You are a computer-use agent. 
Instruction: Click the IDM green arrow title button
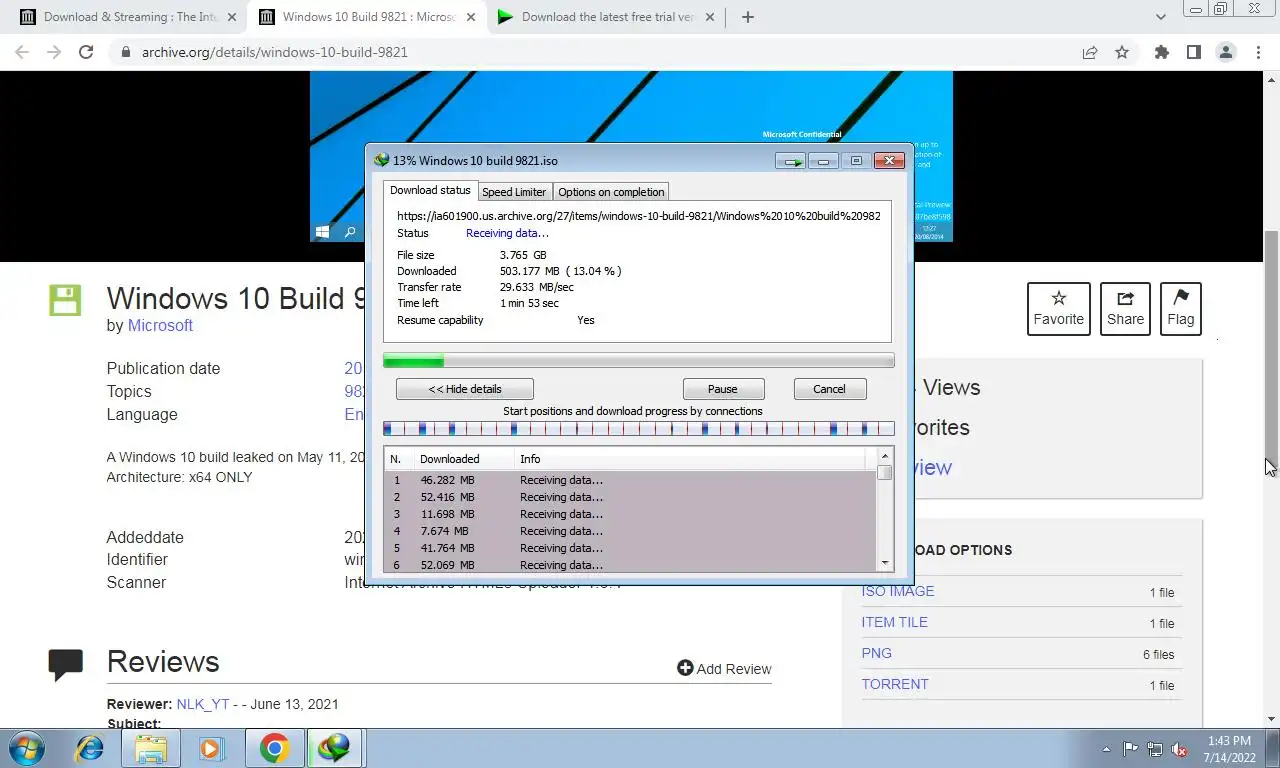[x=791, y=161]
